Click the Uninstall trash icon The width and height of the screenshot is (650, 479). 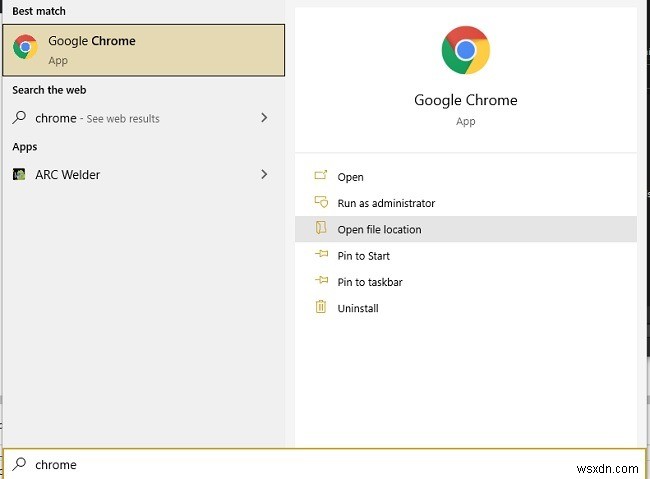coord(321,306)
